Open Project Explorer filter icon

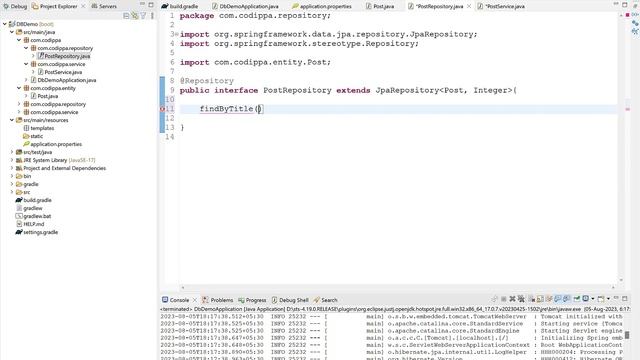coord(143,16)
